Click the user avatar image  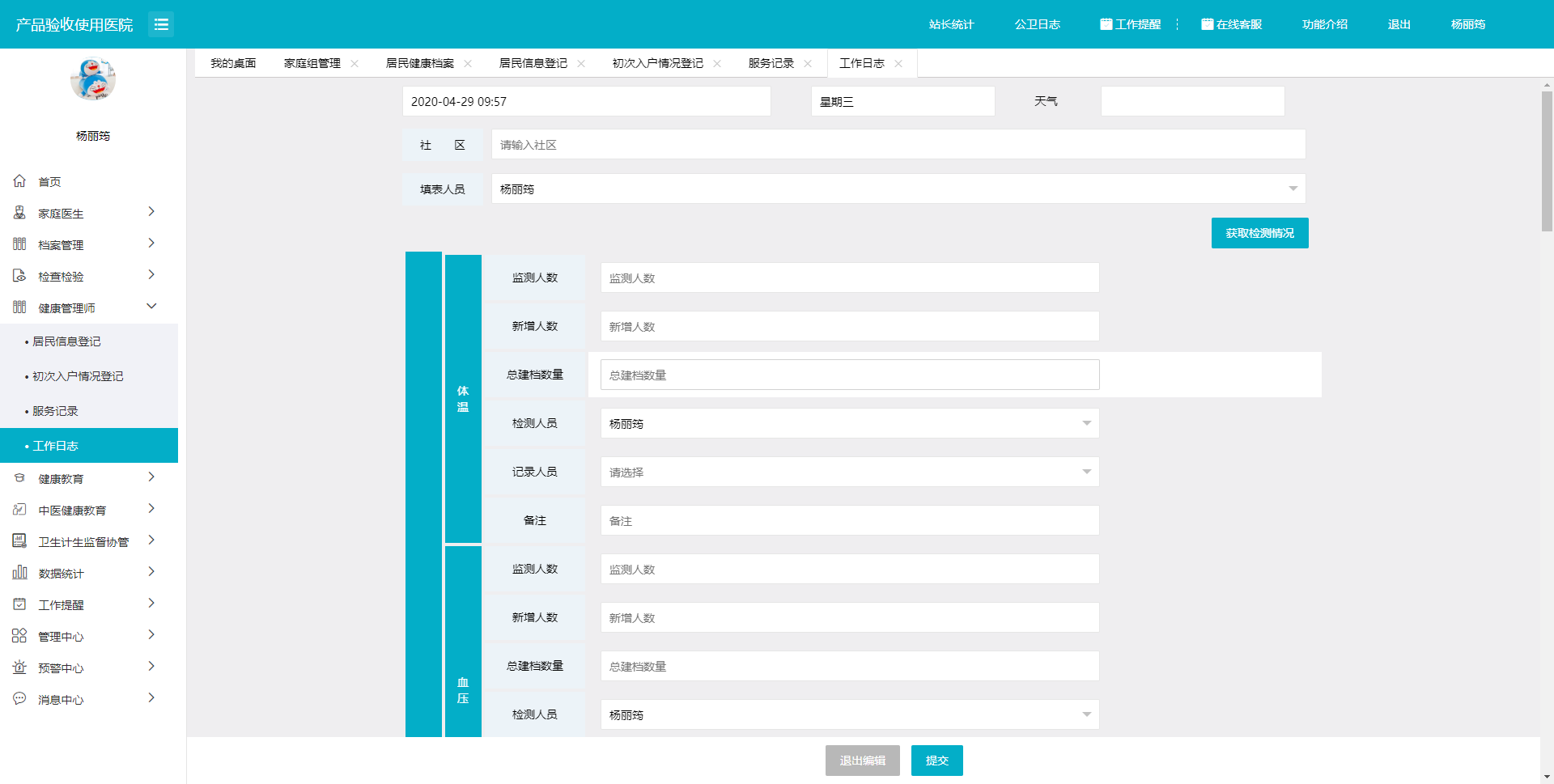(93, 79)
